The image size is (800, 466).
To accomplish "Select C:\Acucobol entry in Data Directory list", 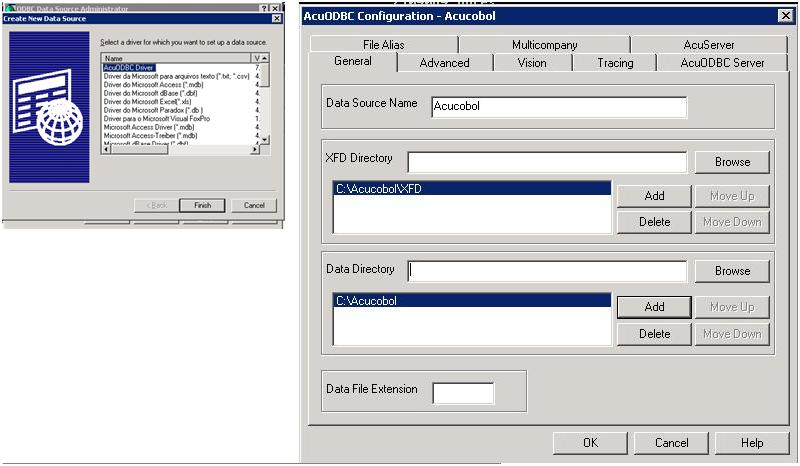I will click(471, 301).
